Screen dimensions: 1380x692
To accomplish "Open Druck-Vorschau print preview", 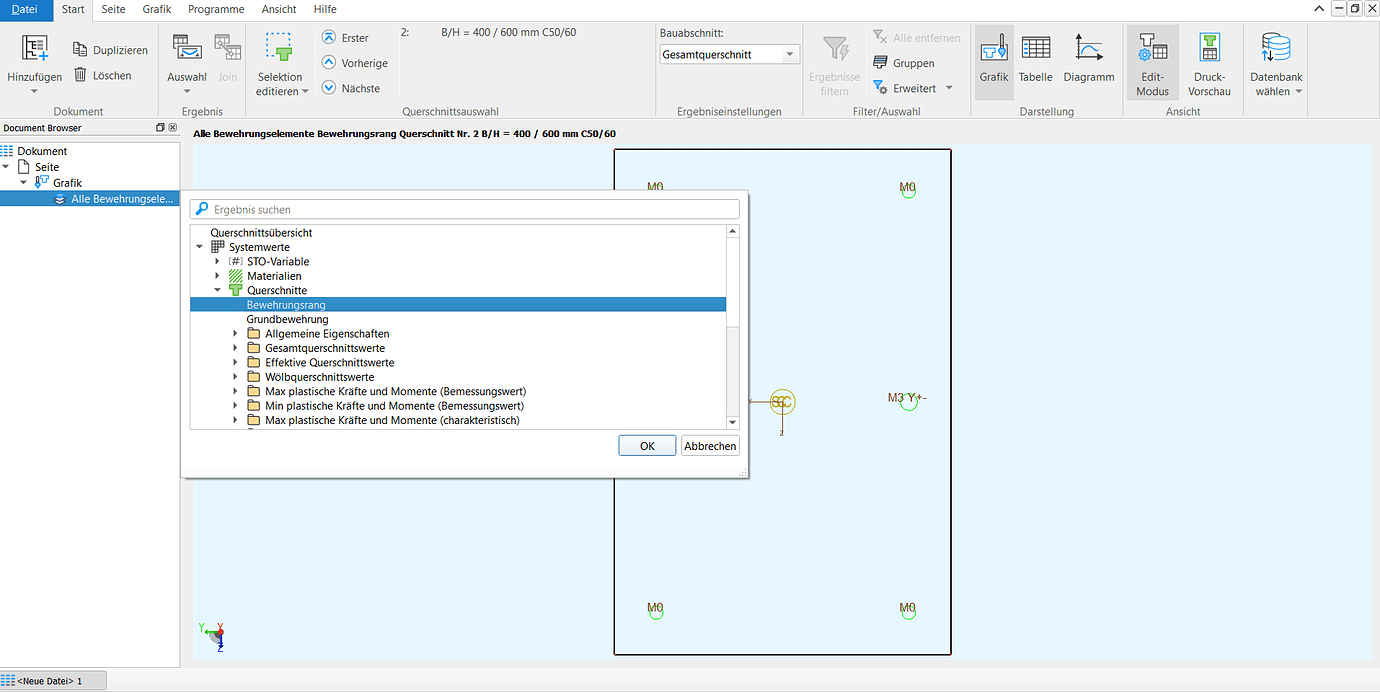I will pyautogui.click(x=1209, y=62).
